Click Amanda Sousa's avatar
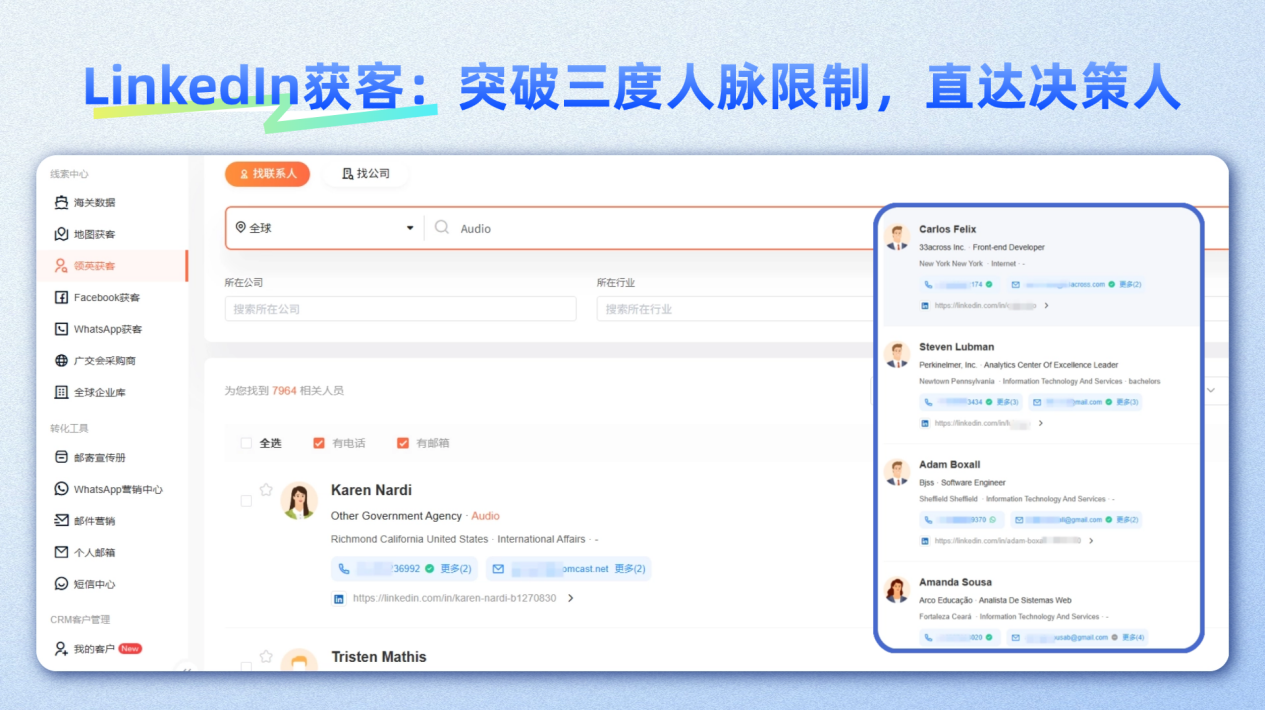This screenshot has height=710, width=1265. (x=897, y=590)
